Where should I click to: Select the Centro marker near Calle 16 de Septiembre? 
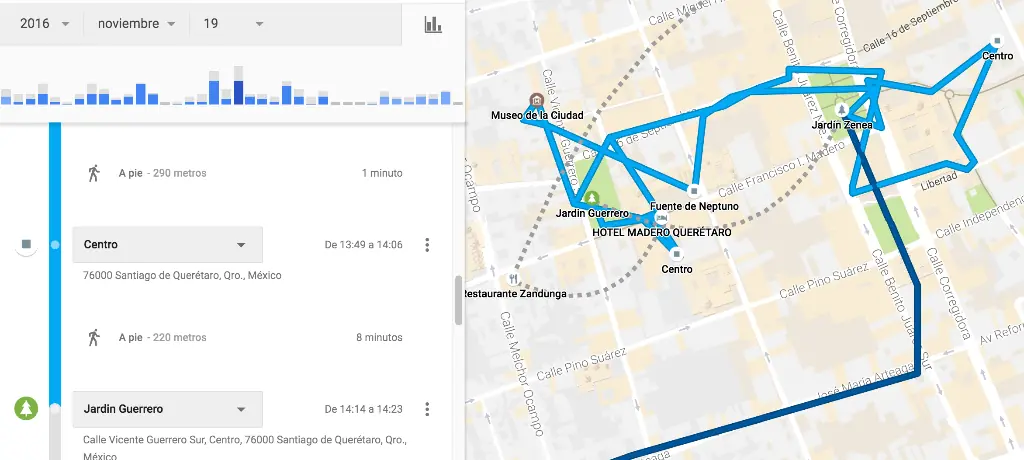pos(997,41)
